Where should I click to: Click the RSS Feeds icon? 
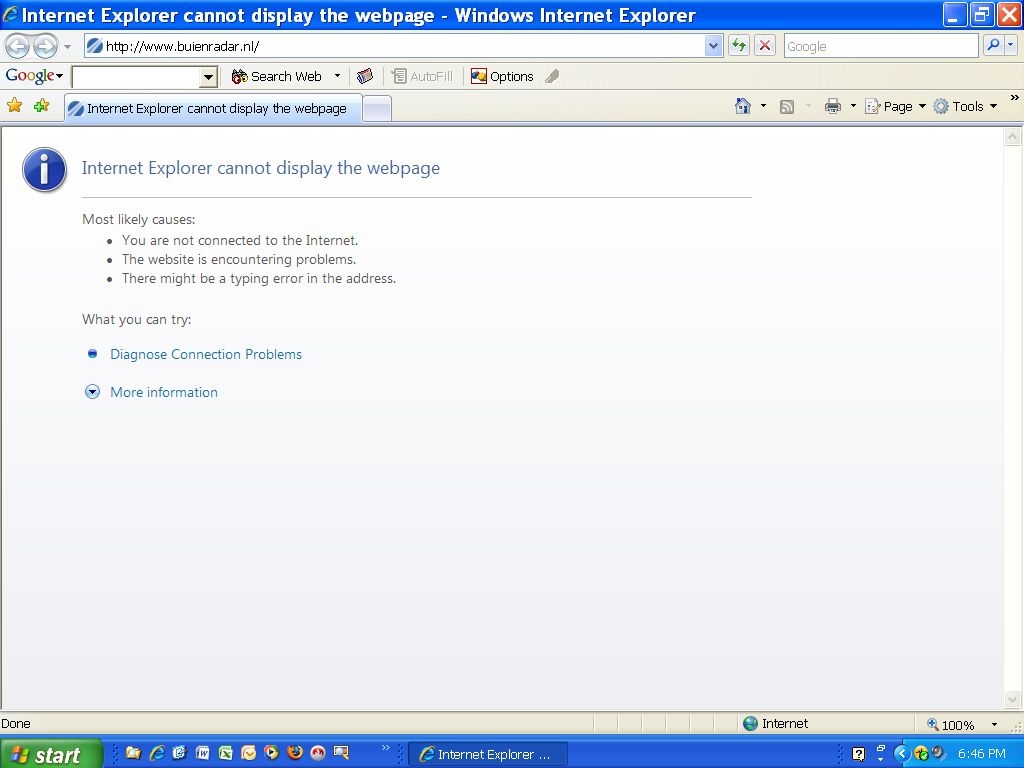787,106
